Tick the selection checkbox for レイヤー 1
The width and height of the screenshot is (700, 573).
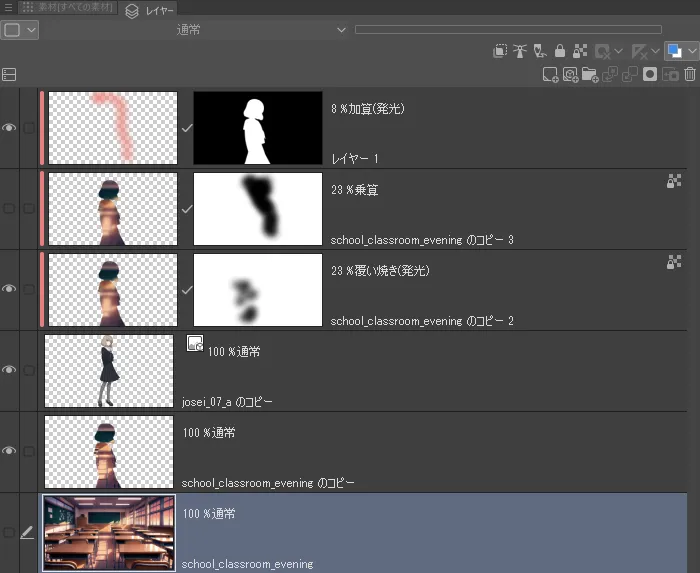click(29, 128)
